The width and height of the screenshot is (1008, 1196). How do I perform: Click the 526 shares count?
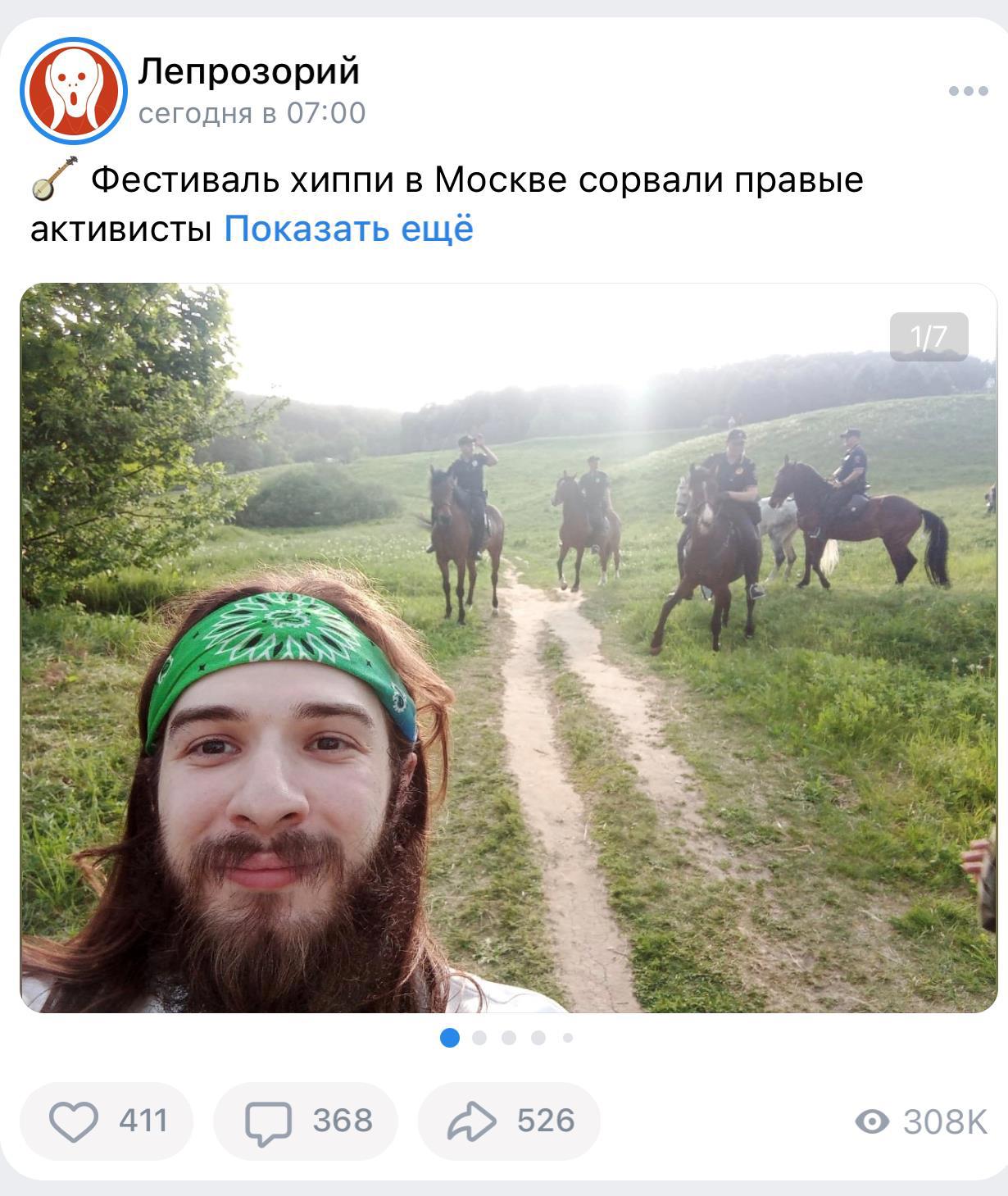(546, 1121)
